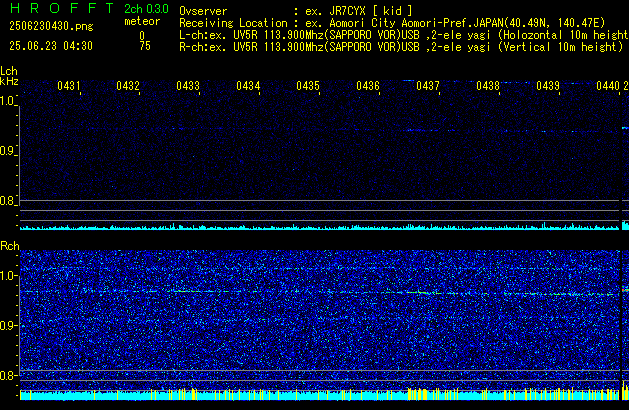Click the date stamp 25.06.23 04:30
629x410 pixels.
point(51,46)
